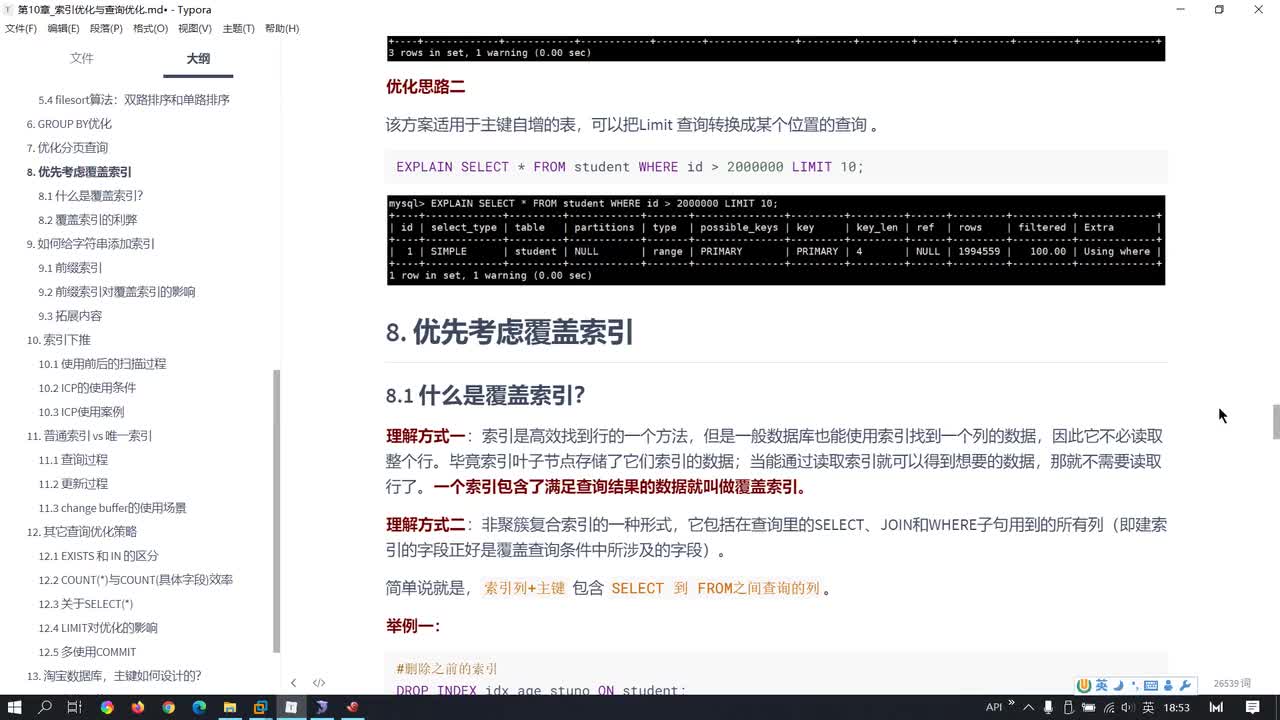Image resolution: width=1280 pixels, height=720 pixels.
Task: Open the 帮助(H) menu
Action: (282, 28)
